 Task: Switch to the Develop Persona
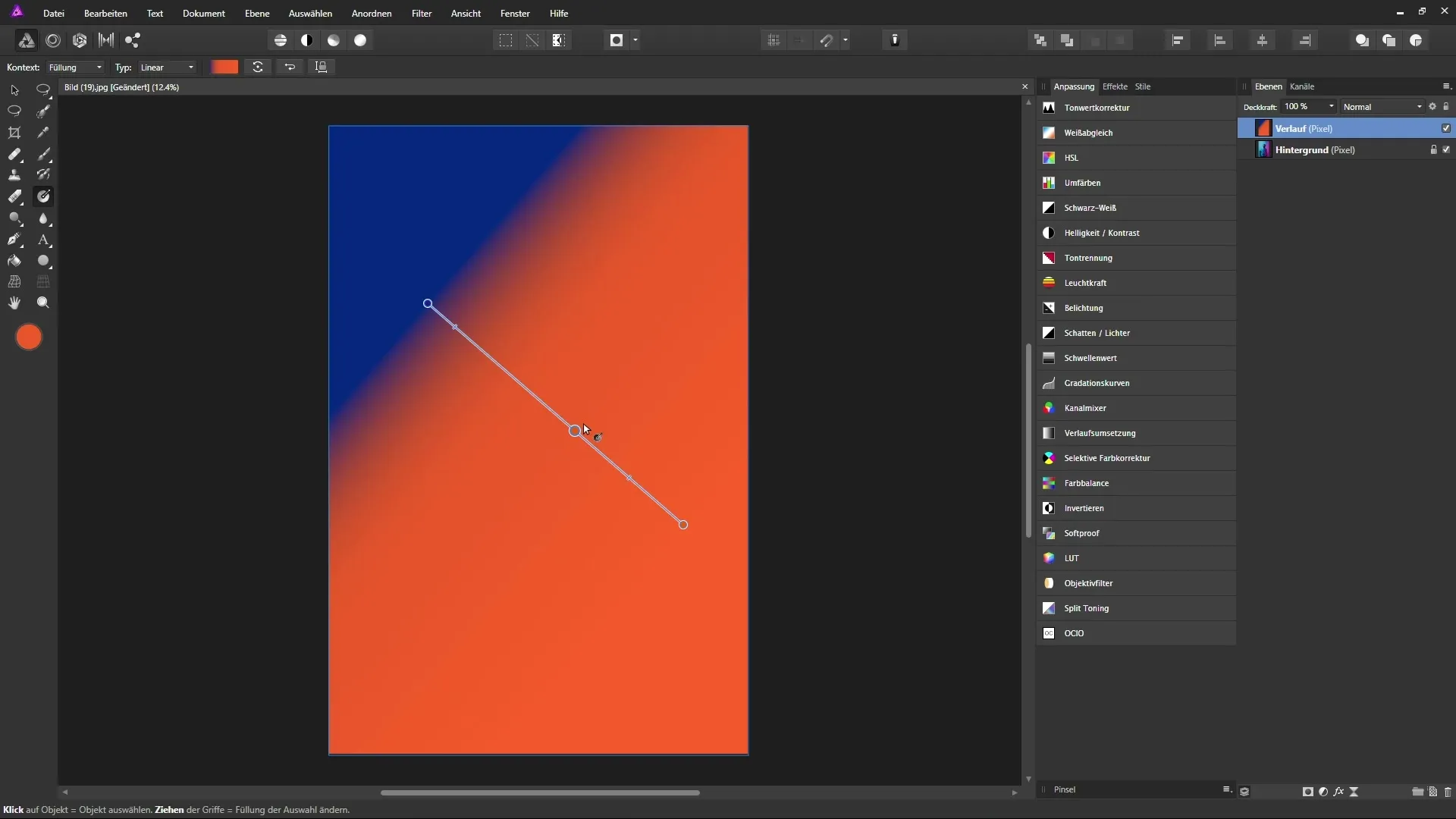pos(80,40)
